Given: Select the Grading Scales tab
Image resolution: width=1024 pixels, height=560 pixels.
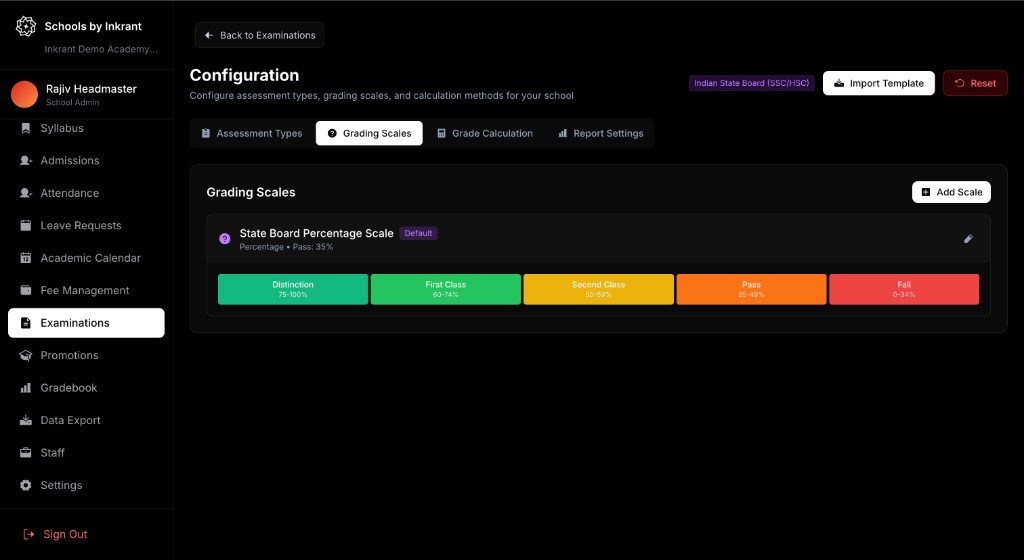Looking at the screenshot, I should [369, 133].
